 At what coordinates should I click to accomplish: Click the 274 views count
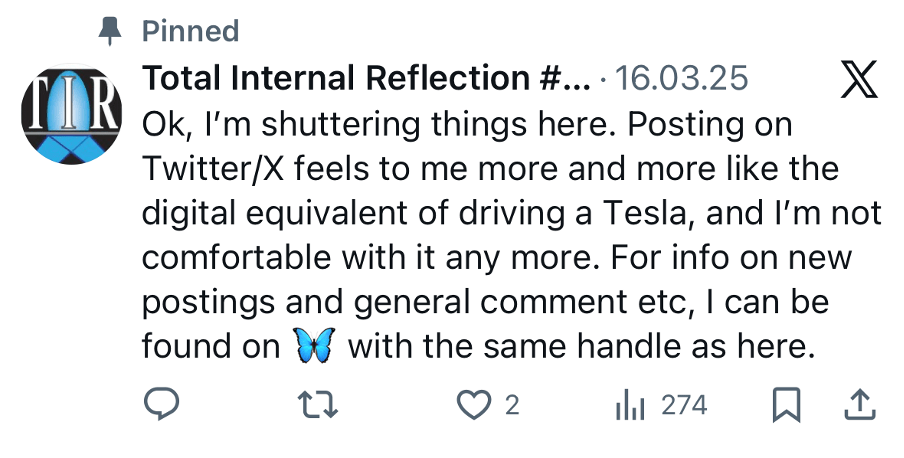click(685, 405)
